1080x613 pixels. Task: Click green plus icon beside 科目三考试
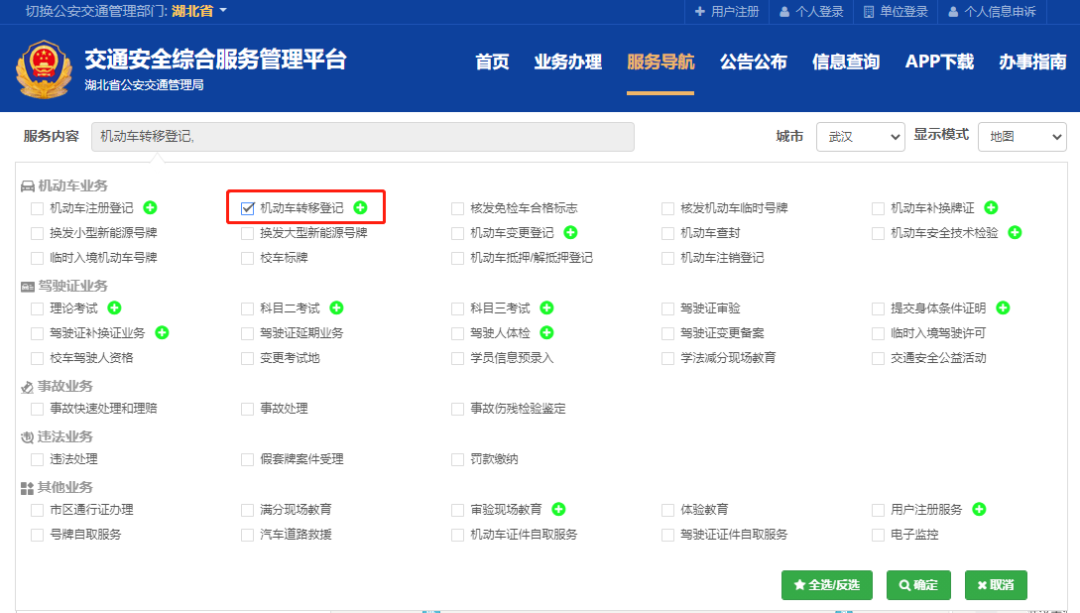(547, 308)
